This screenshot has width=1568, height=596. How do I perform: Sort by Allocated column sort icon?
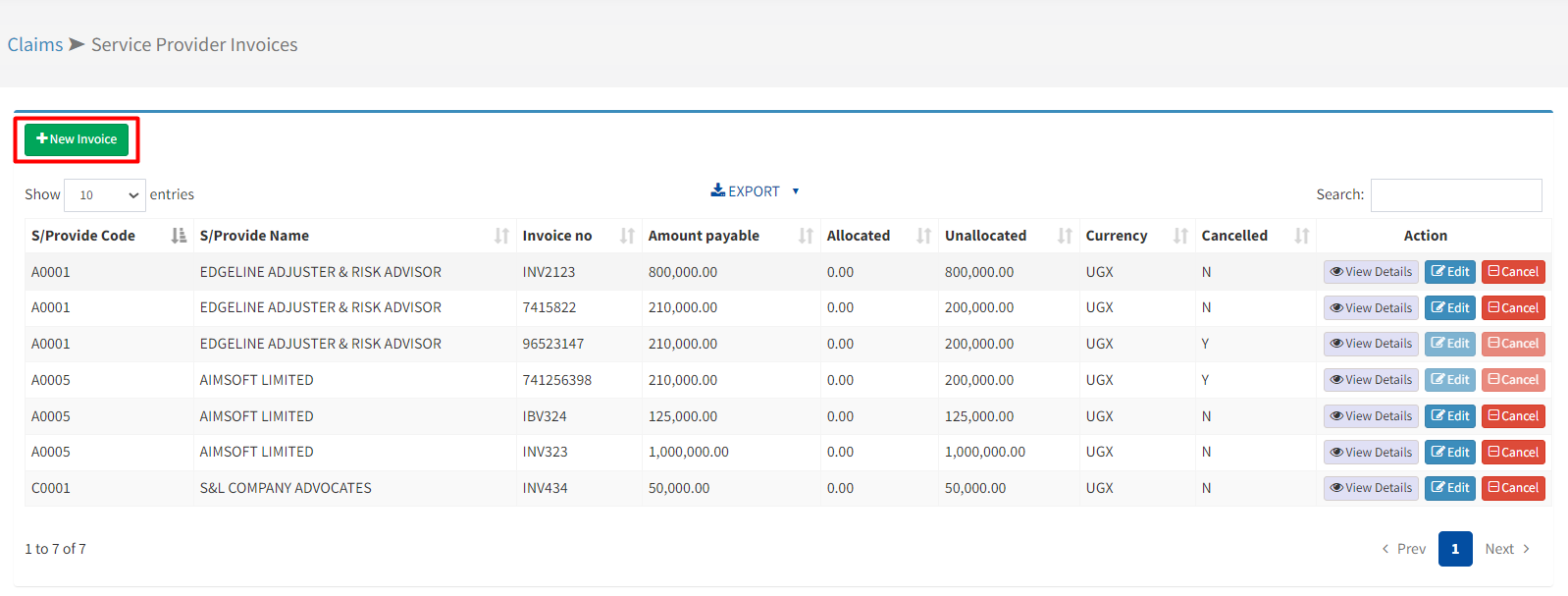[x=923, y=236]
